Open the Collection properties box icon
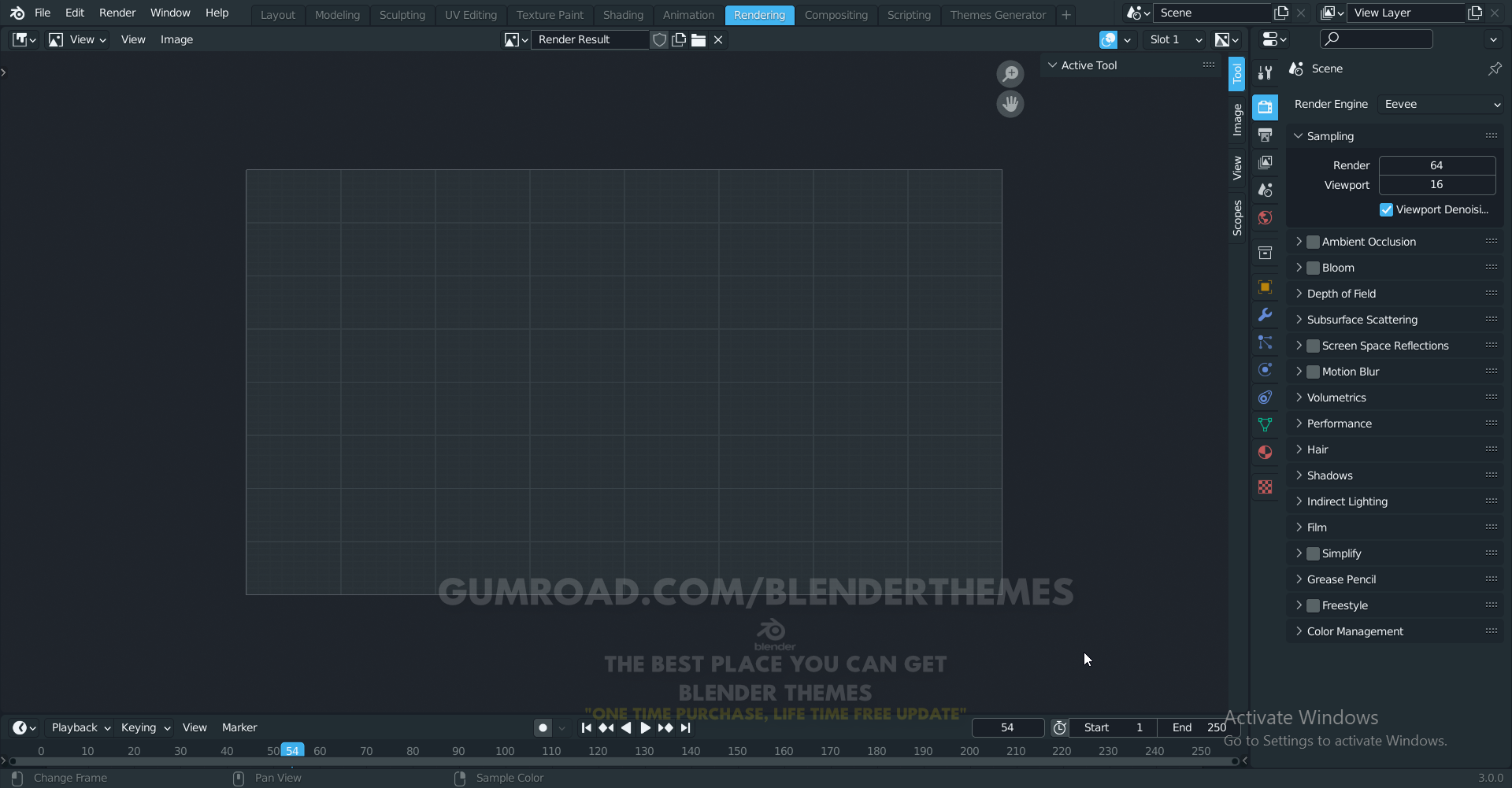 pos(1265,253)
